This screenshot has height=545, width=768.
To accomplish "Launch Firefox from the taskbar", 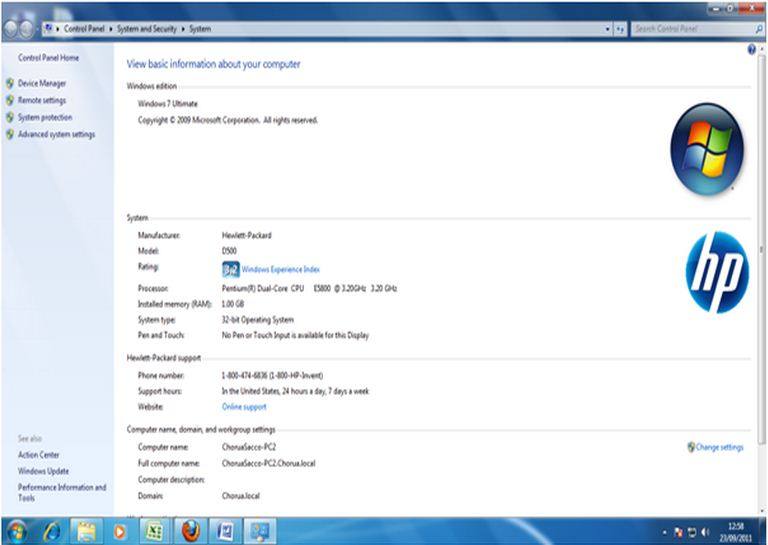I will tap(190, 530).
